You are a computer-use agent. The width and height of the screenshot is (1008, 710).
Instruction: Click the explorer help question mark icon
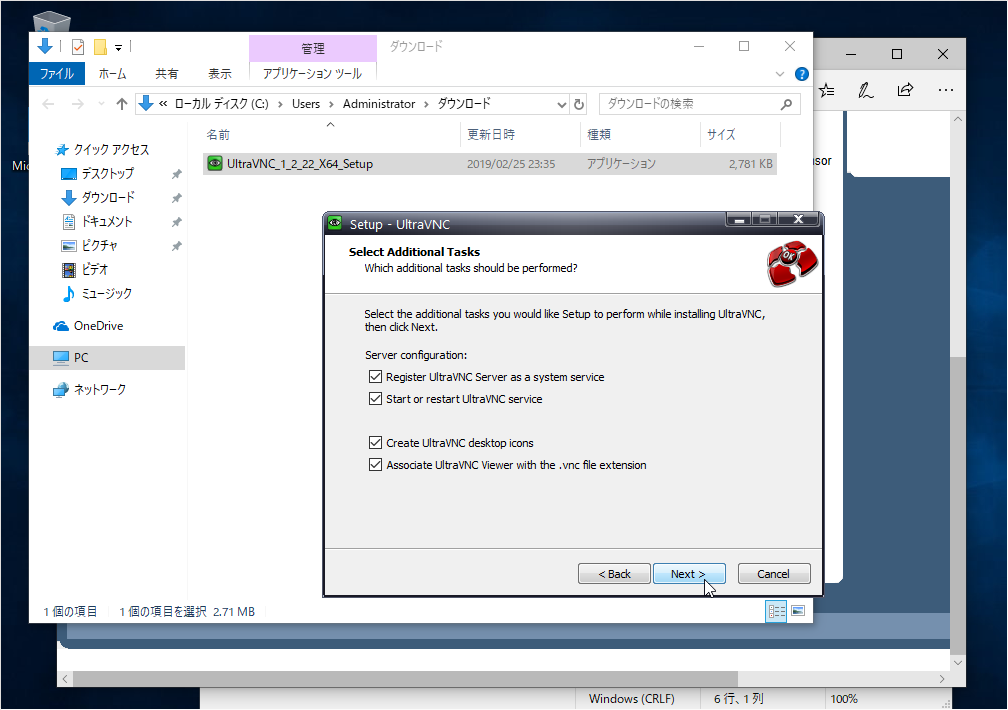pyautogui.click(x=801, y=74)
